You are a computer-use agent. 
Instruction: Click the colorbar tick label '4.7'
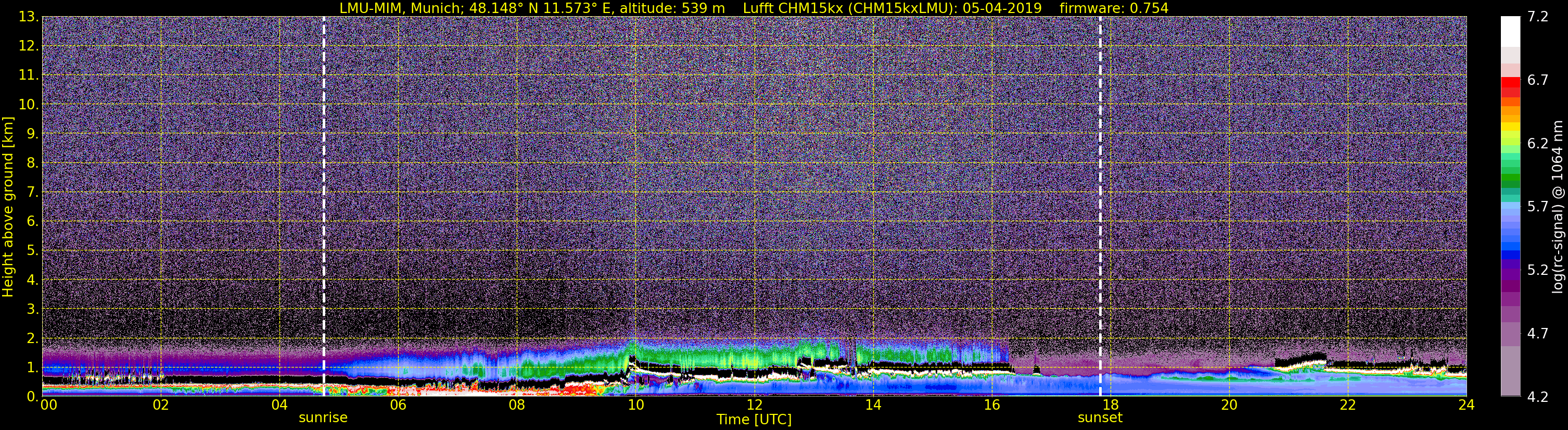[1538, 334]
